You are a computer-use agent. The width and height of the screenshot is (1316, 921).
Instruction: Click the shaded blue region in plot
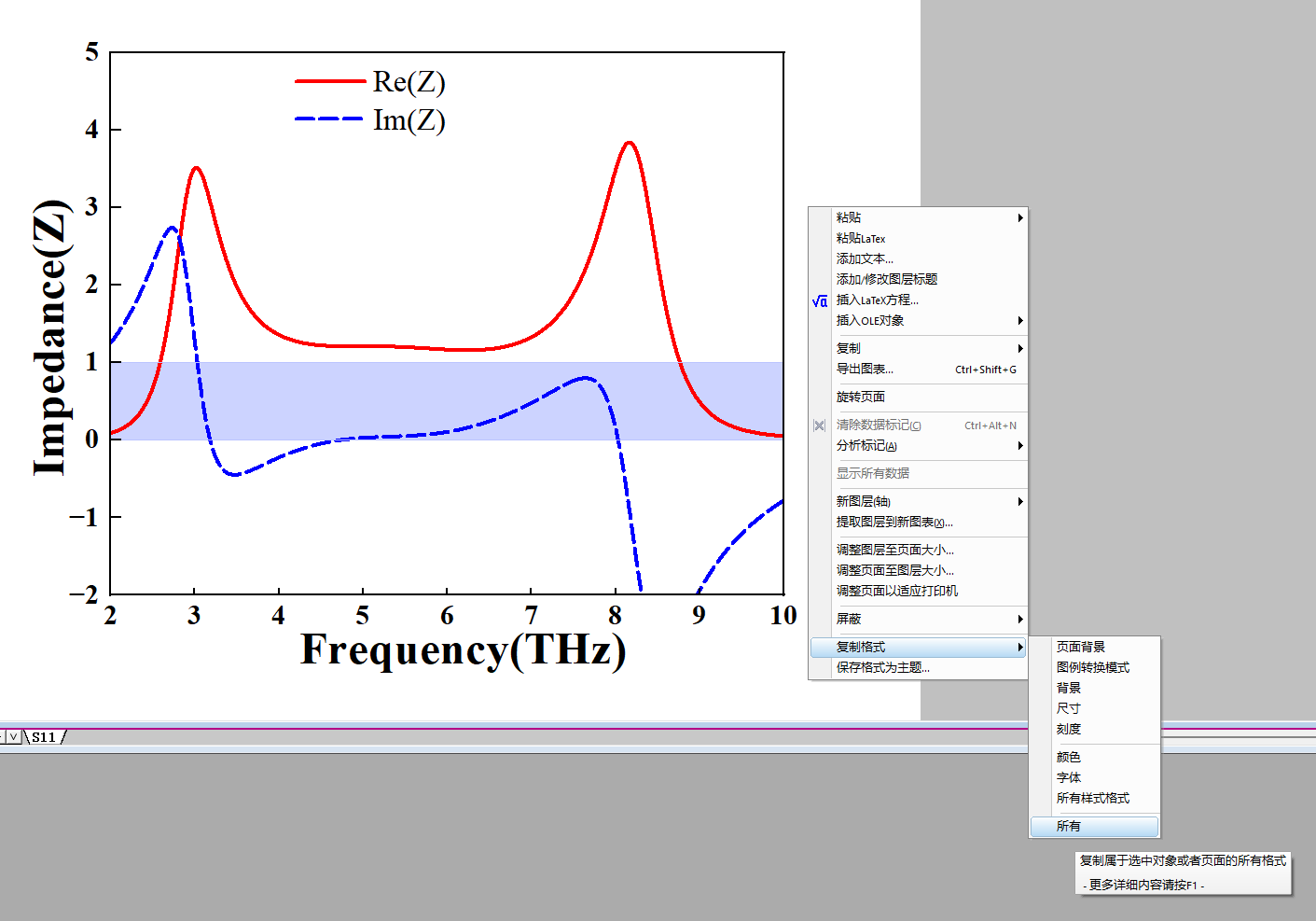pos(448,401)
